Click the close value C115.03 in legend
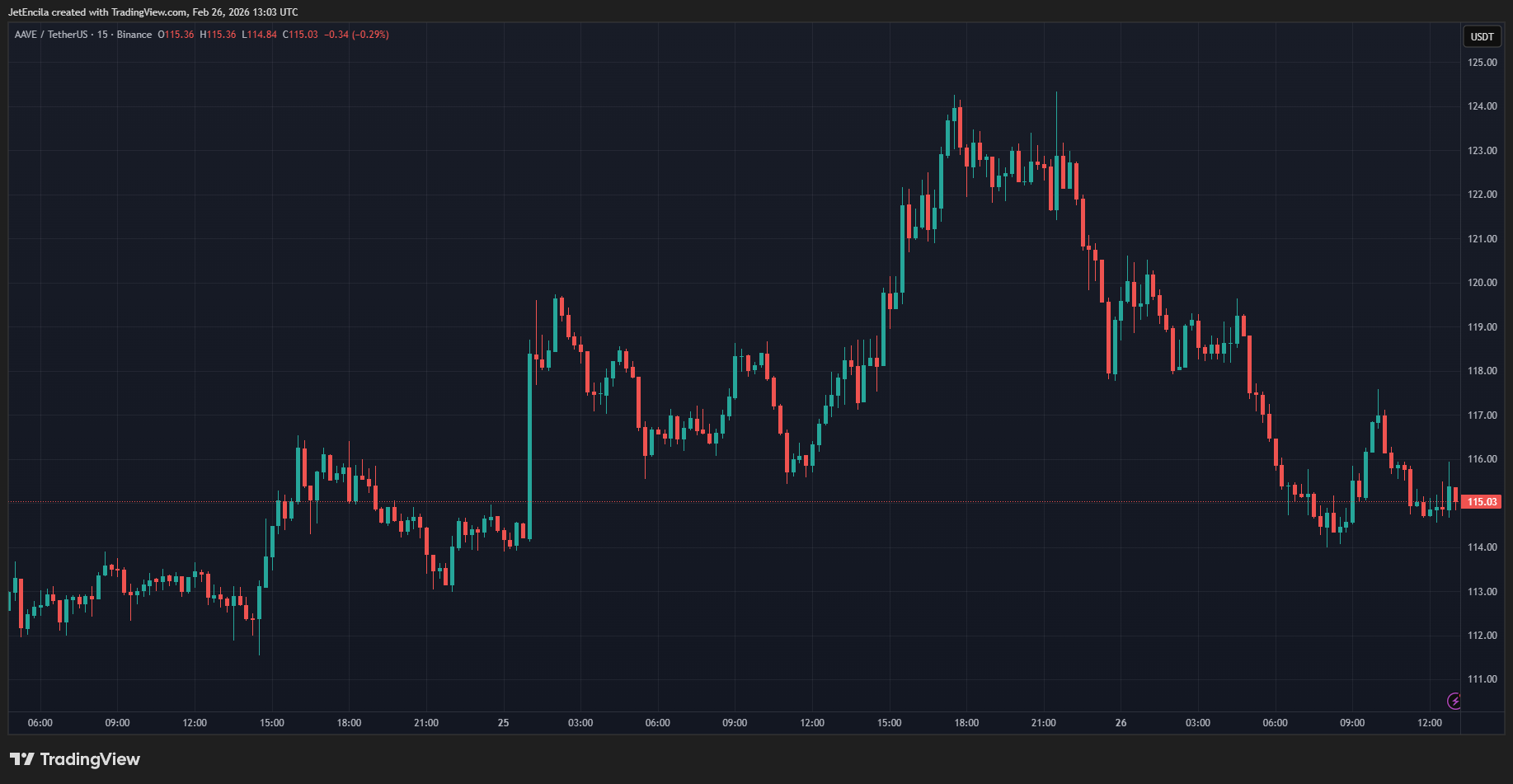Image resolution: width=1513 pixels, height=784 pixels. pyautogui.click(x=300, y=35)
